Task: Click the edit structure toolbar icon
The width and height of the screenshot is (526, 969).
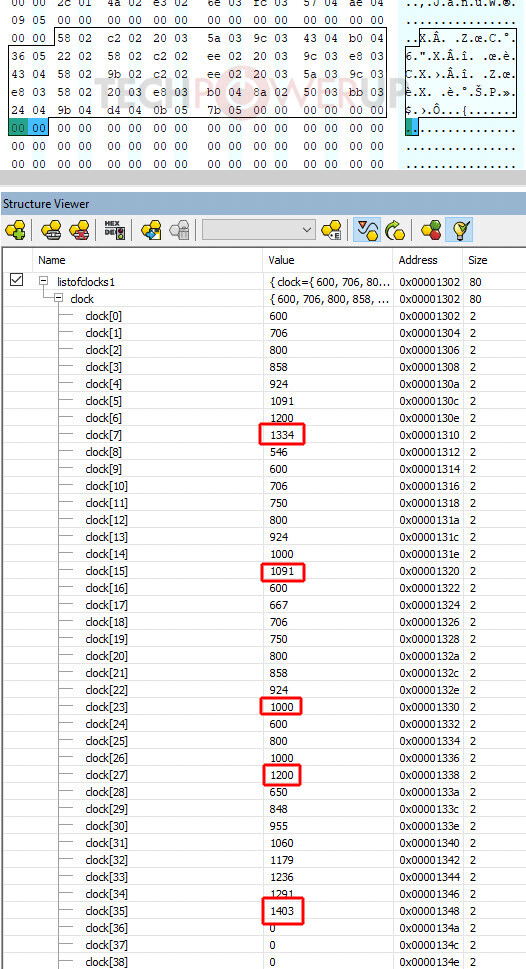Action: tap(50, 231)
